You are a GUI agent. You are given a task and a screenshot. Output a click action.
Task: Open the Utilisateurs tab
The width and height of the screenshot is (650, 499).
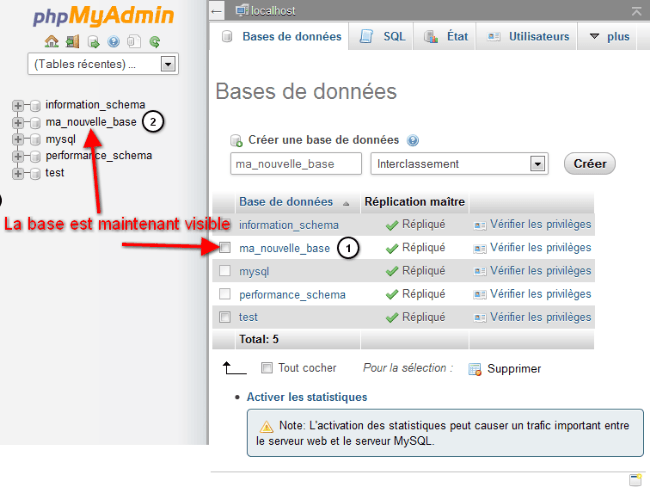[x=527, y=36]
